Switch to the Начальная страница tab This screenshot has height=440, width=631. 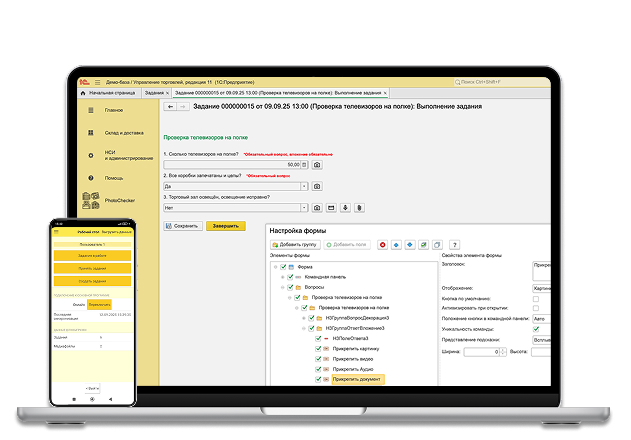tap(111, 92)
